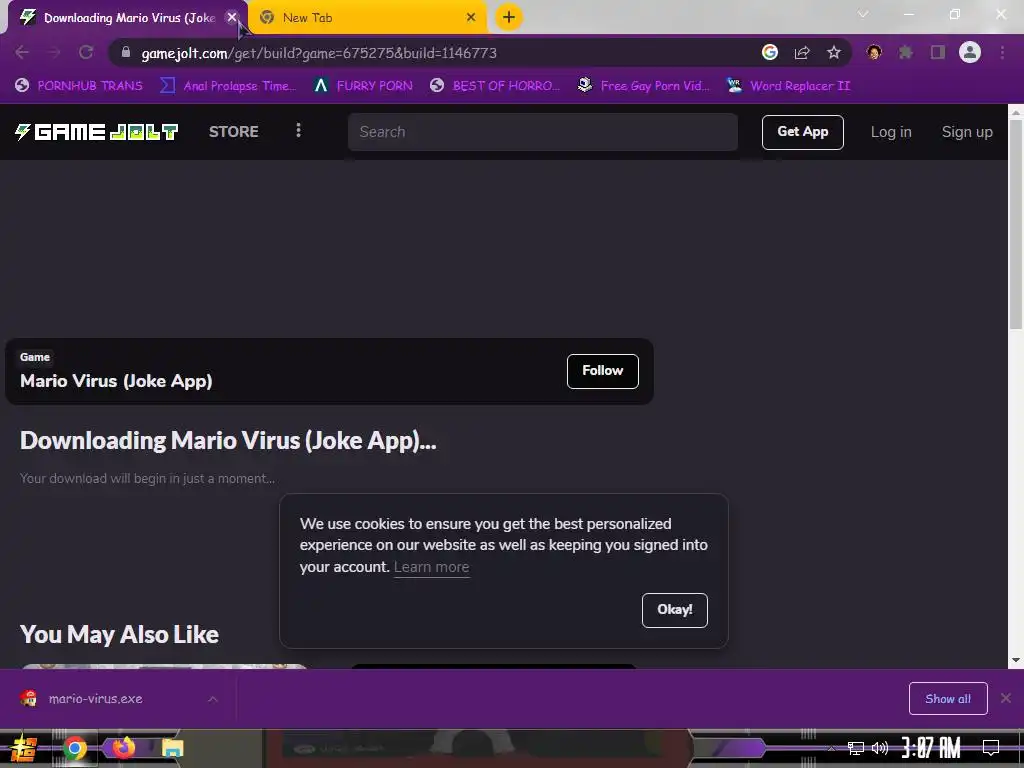Screen dimensions: 1024x768
Task: Accept cookies with the Okay! button
Action: [x=675, y=610]
